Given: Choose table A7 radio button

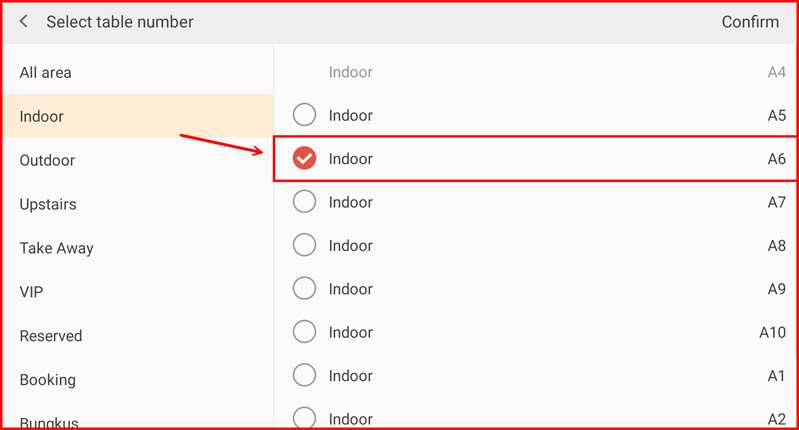Looking at the screenshot, I should pos(304,202).
